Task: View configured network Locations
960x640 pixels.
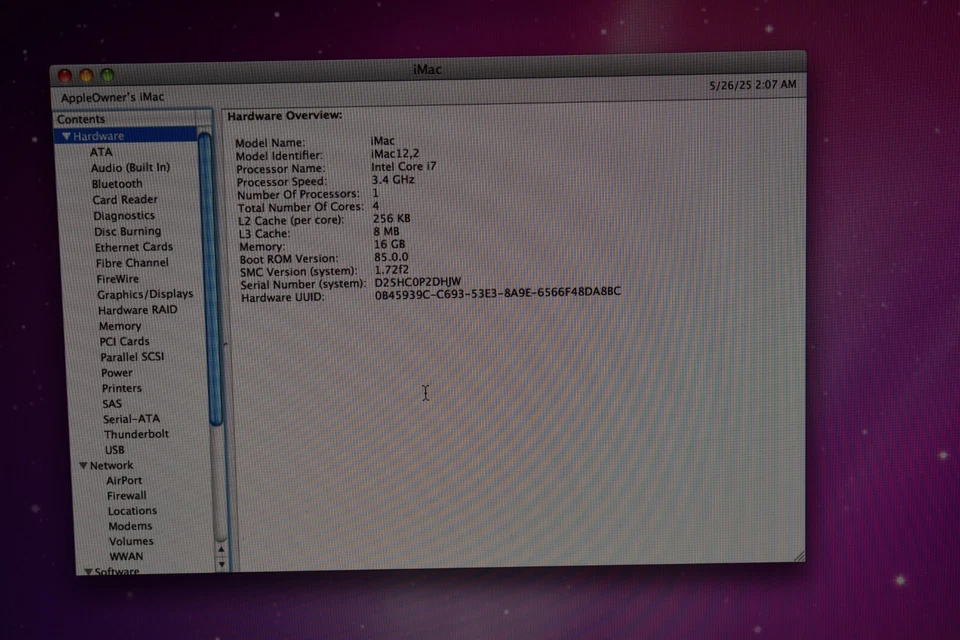Action: [131, 510]
